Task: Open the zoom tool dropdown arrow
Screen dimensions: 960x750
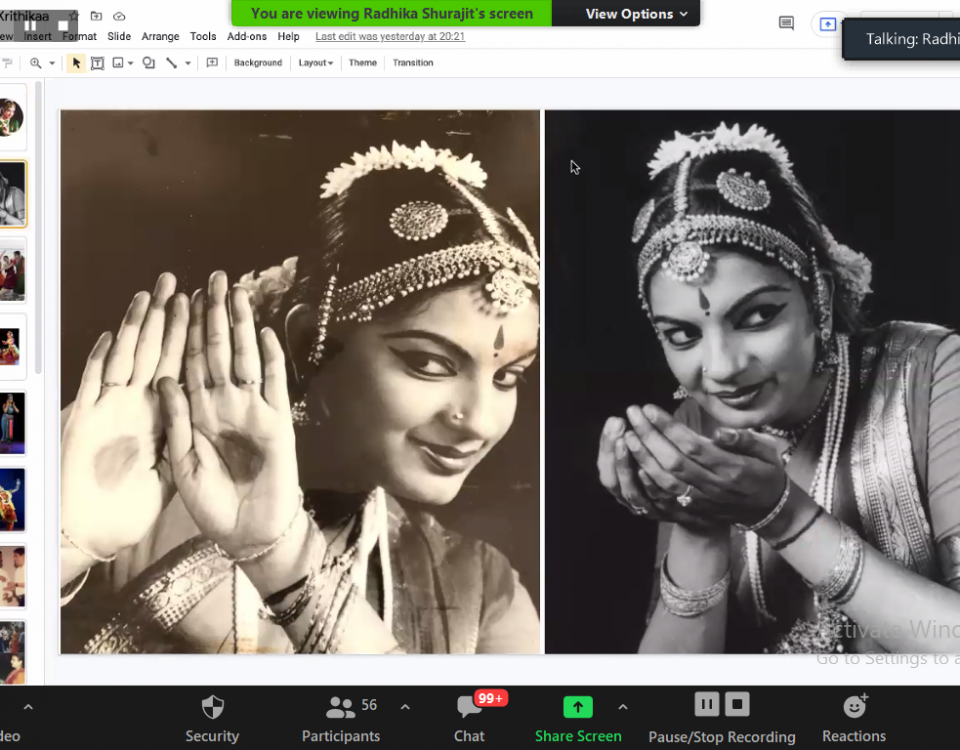Action: 52,63
